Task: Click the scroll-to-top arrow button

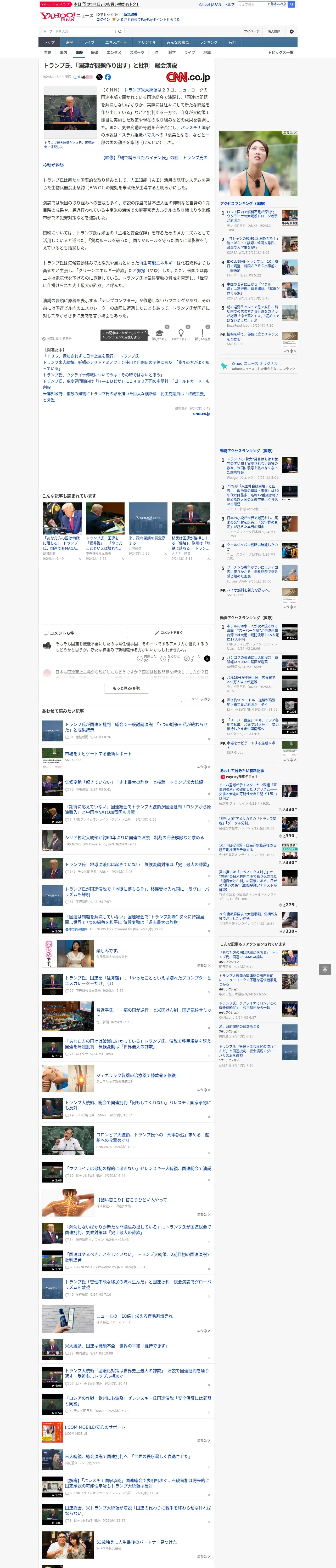Action: [325, 969]
